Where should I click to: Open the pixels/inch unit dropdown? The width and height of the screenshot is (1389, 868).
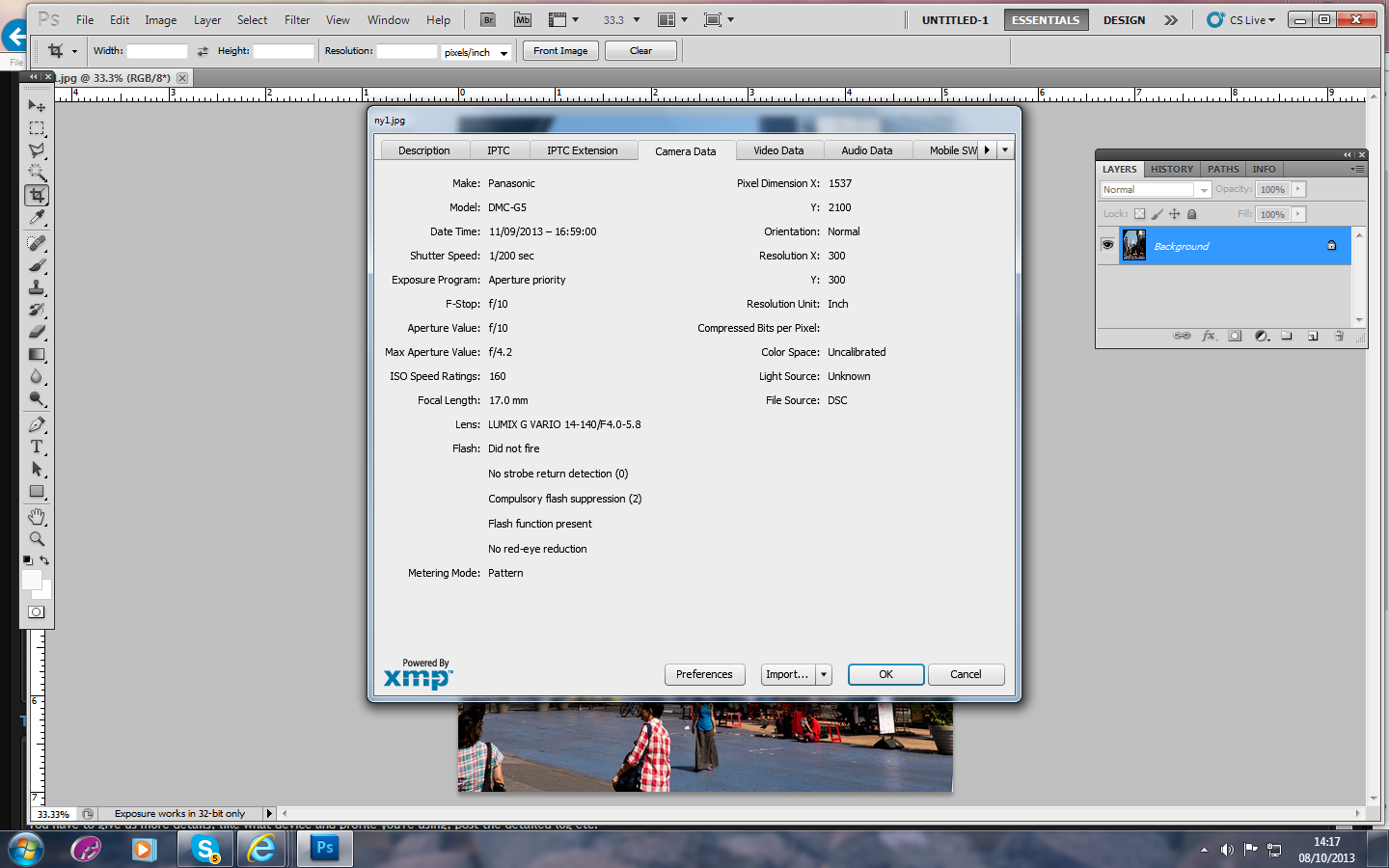477,52
